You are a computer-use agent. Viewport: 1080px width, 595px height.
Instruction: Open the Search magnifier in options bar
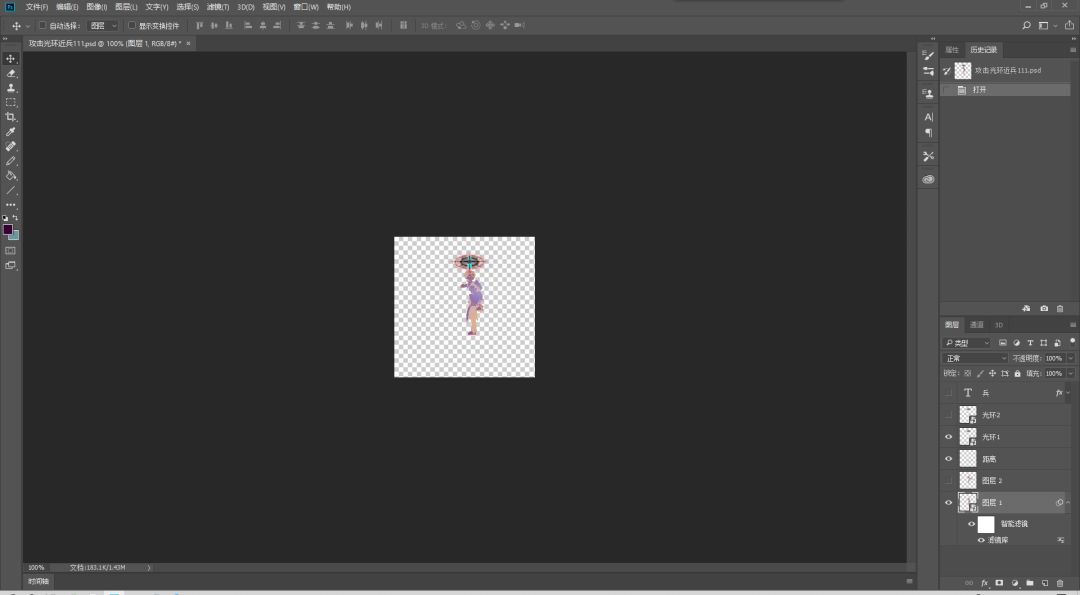coord(1026,25)
